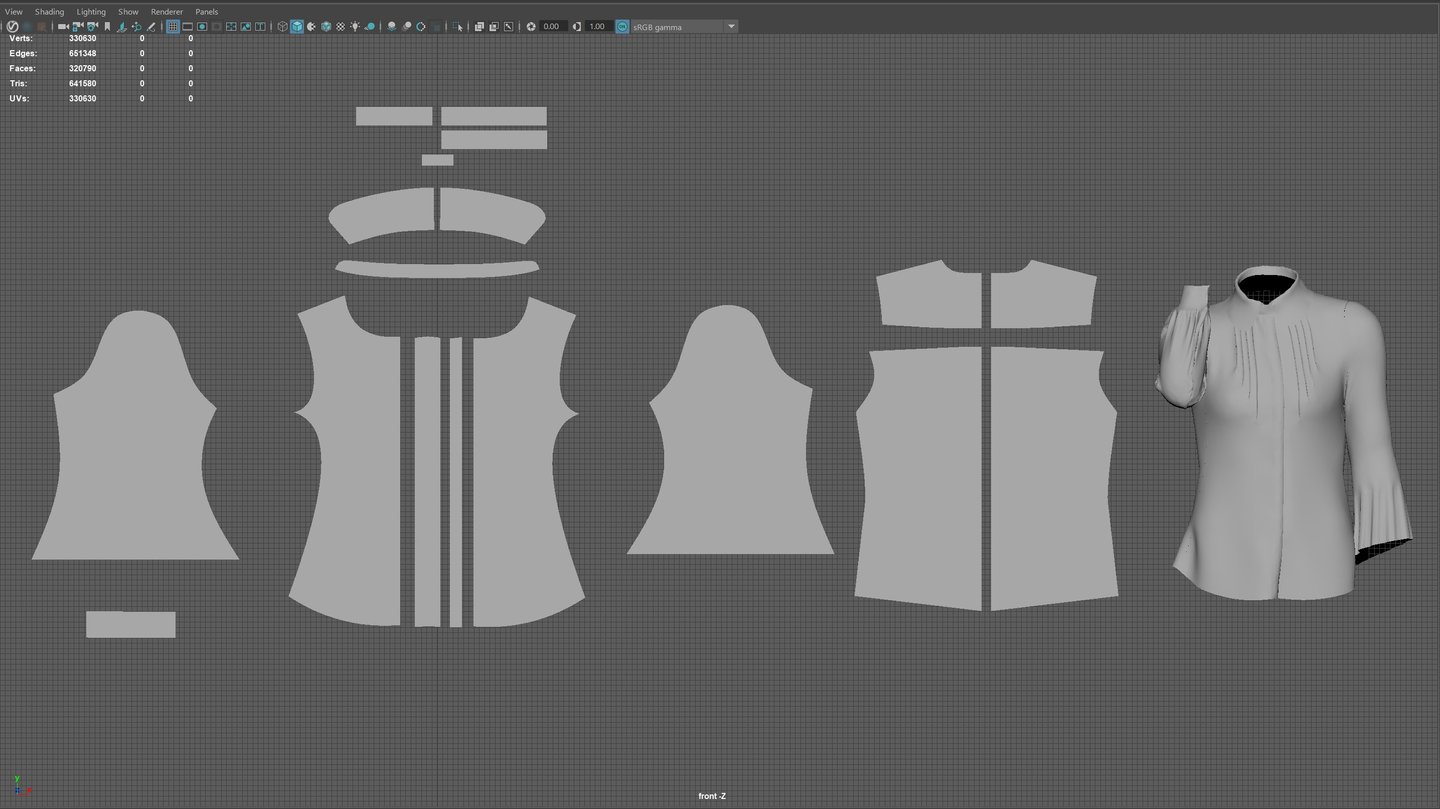The width and height of the screenshot is (1440, 809).
Task: Click the exposure value field showing 0.00
Action: coord(552,26)
